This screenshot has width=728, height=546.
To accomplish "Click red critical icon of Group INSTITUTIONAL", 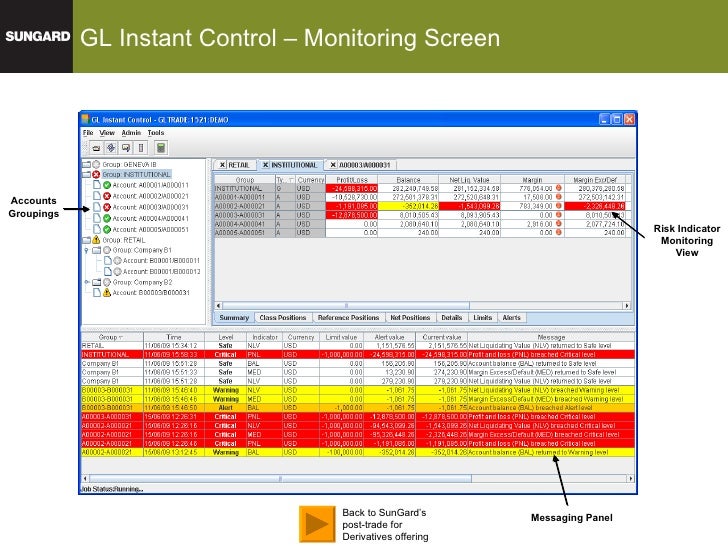I will tap(96, 175).
